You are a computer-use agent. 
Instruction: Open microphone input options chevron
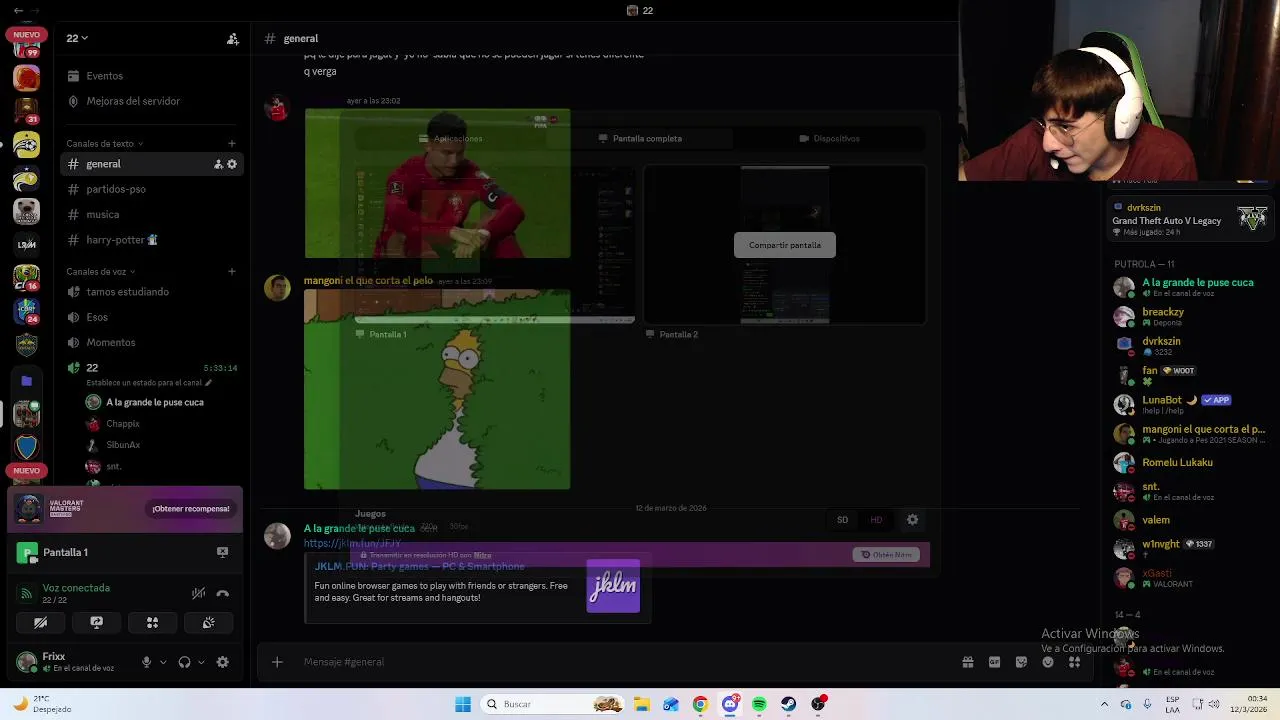163,662
